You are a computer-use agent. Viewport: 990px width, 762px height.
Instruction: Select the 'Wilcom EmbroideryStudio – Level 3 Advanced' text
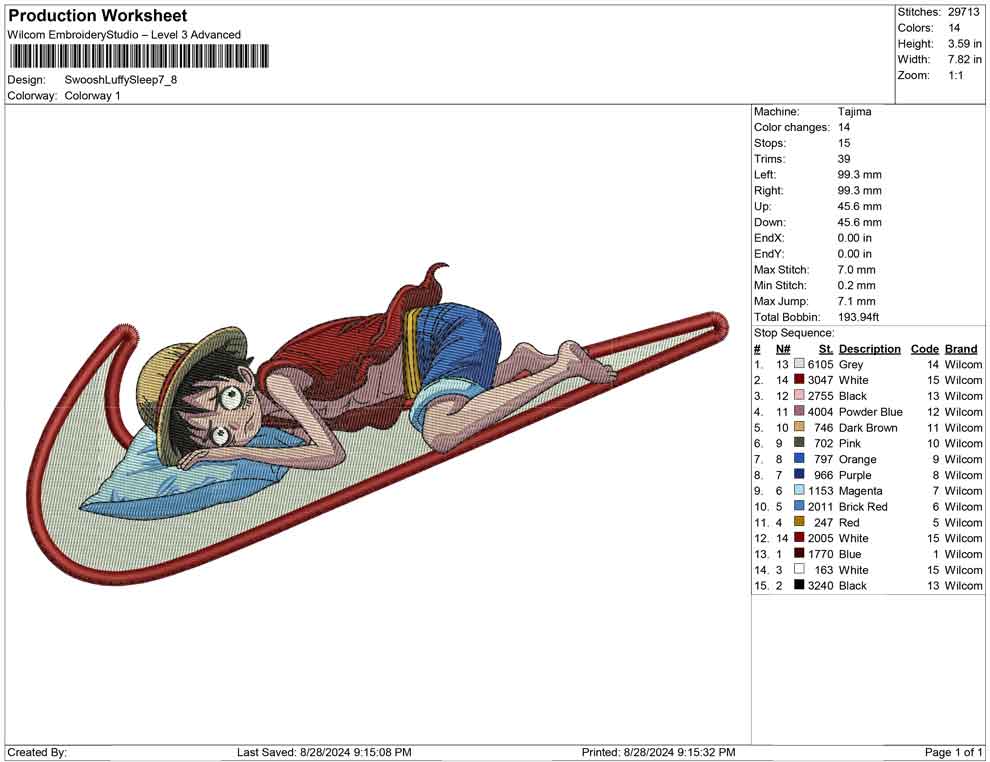[x=124, y=35]
